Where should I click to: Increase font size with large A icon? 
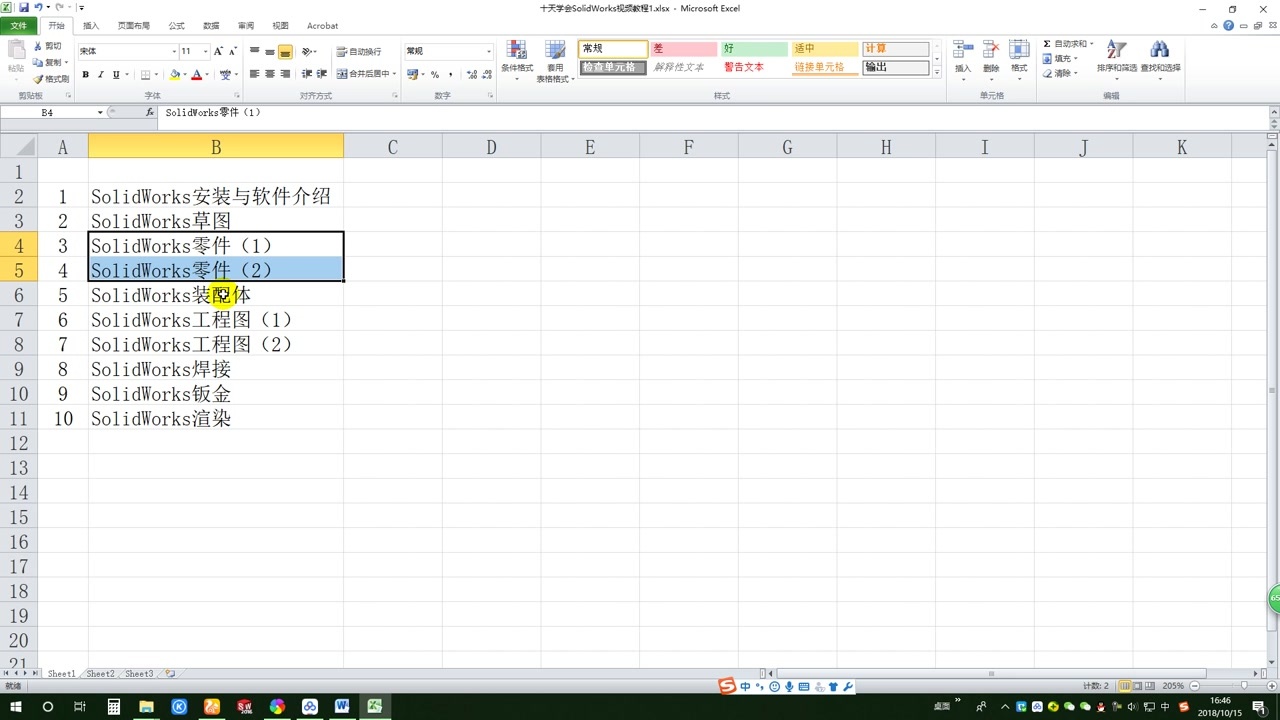tap(219, 51)
